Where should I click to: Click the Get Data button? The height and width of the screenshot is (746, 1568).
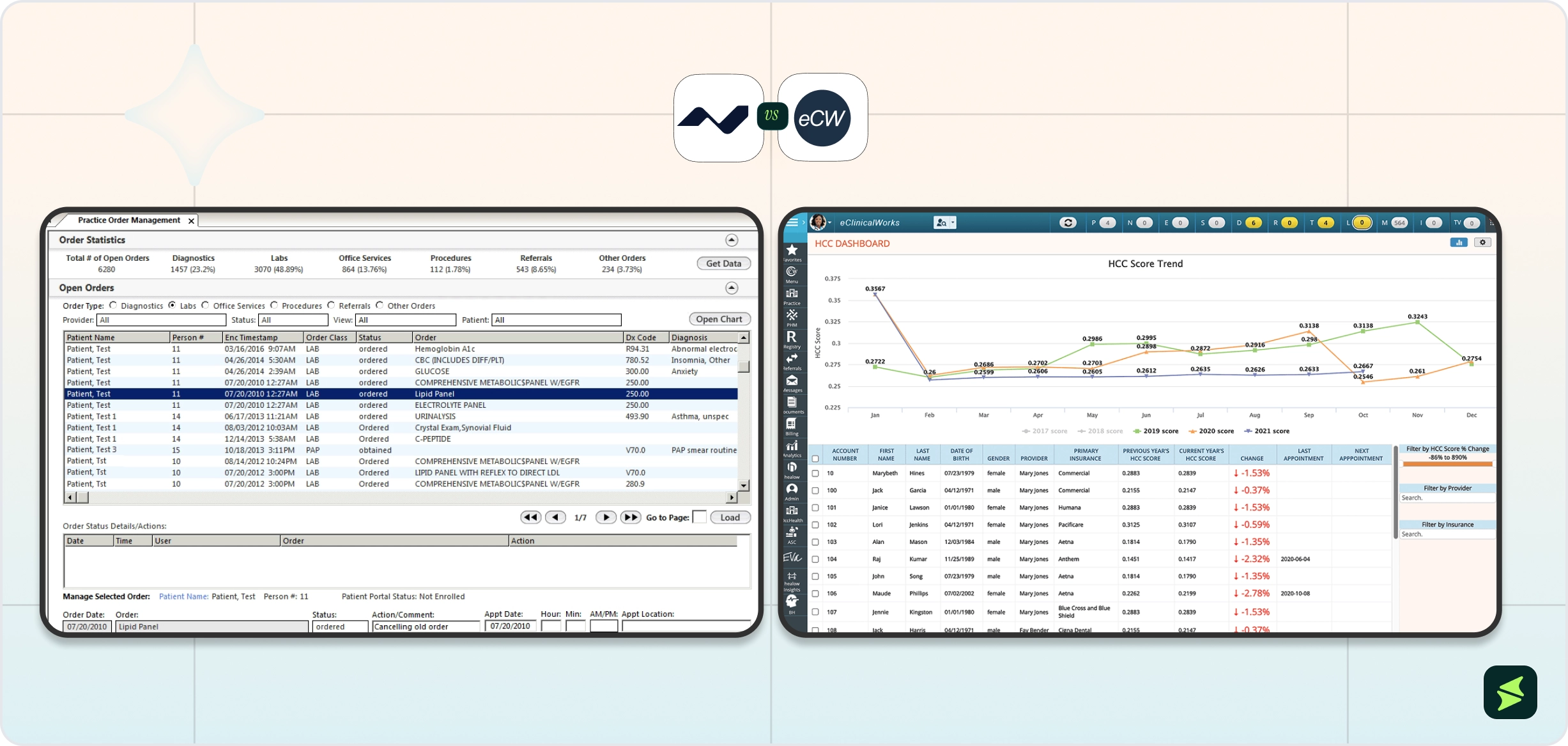pyautogui.click(x=723, y=263)
